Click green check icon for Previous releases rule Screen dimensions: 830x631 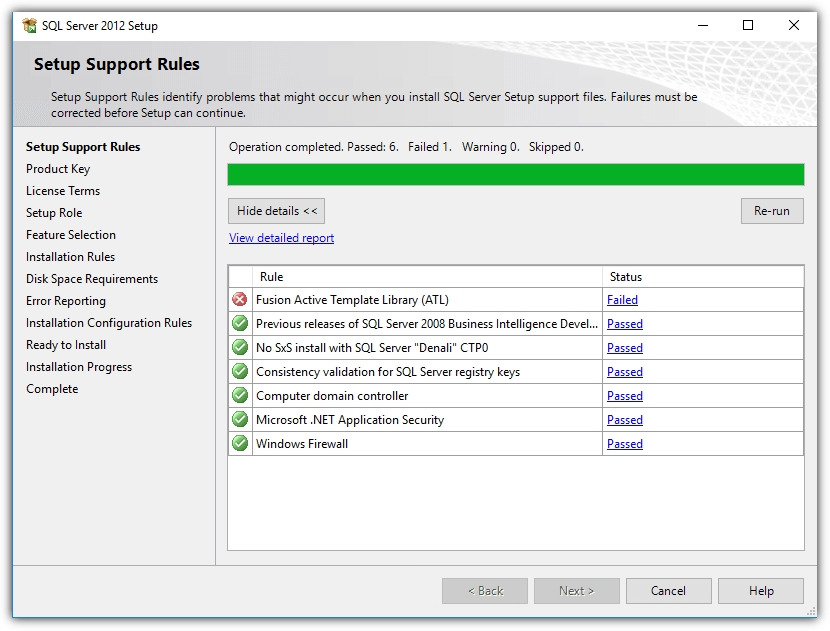pyautogui.click(x=240, y=323)
